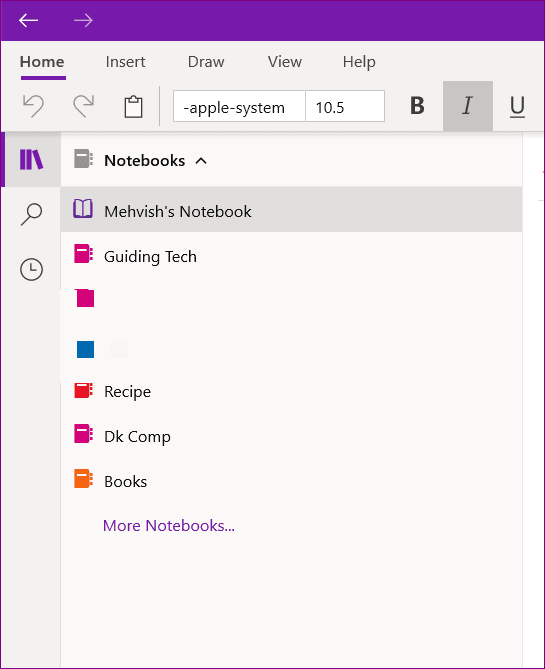The height and width of the screenshot is (669, 545).
Task: Open search with the magnifier icon
Action: [31, 214]
